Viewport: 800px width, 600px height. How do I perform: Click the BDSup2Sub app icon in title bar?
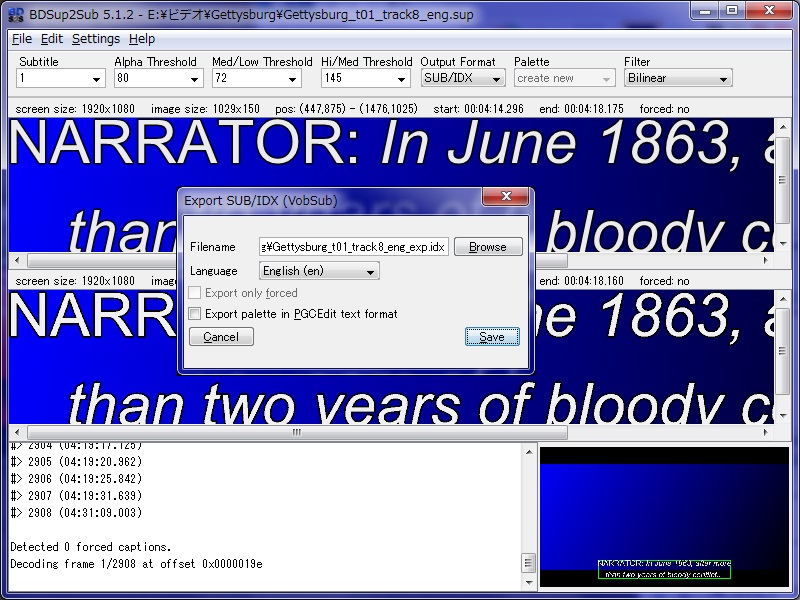click(16, 11)
